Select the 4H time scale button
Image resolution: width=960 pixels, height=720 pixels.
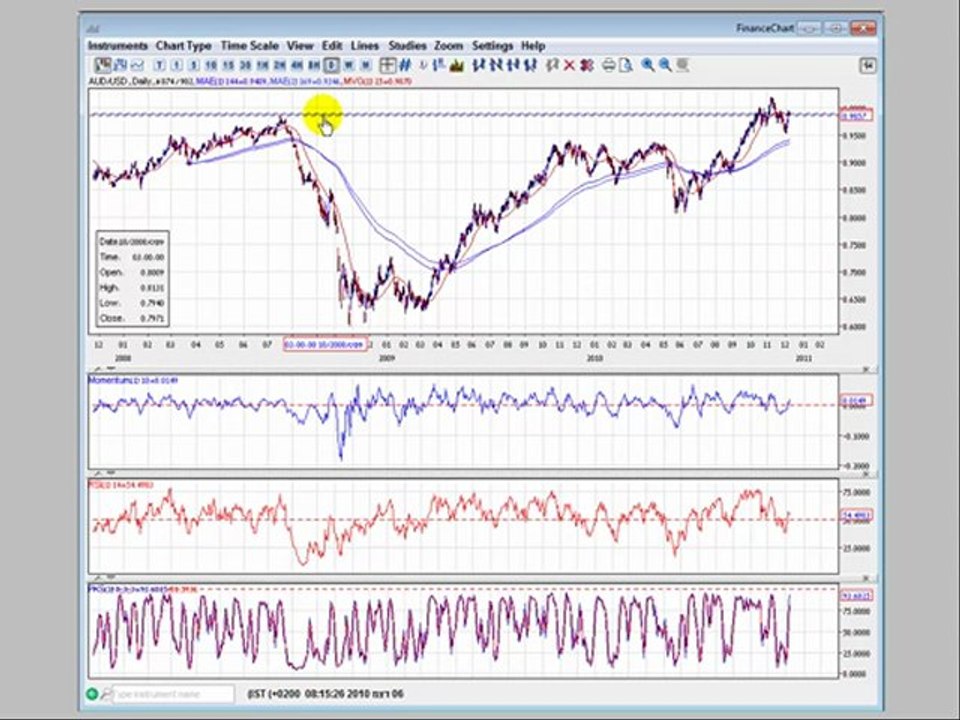point(297,65)
